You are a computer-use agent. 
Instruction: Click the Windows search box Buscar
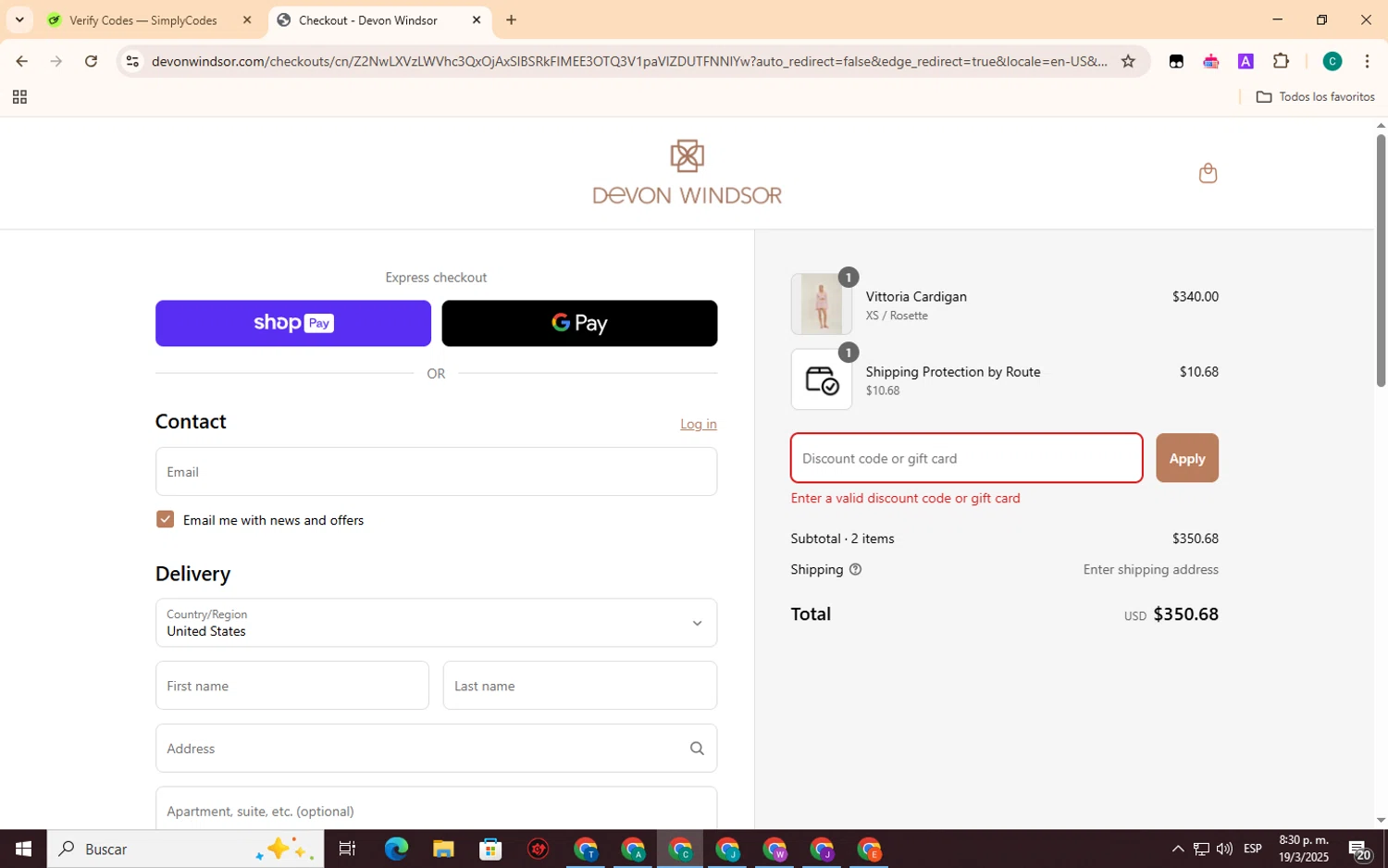pyautogui.click(x=186, y=849)
